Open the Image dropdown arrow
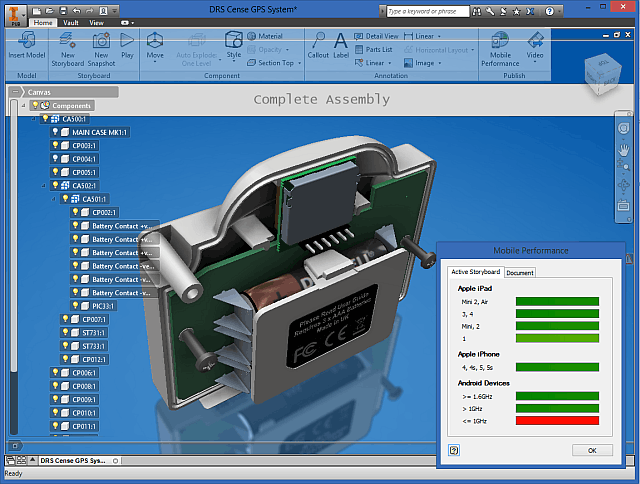The image size is (640, 484). (440, 63)
